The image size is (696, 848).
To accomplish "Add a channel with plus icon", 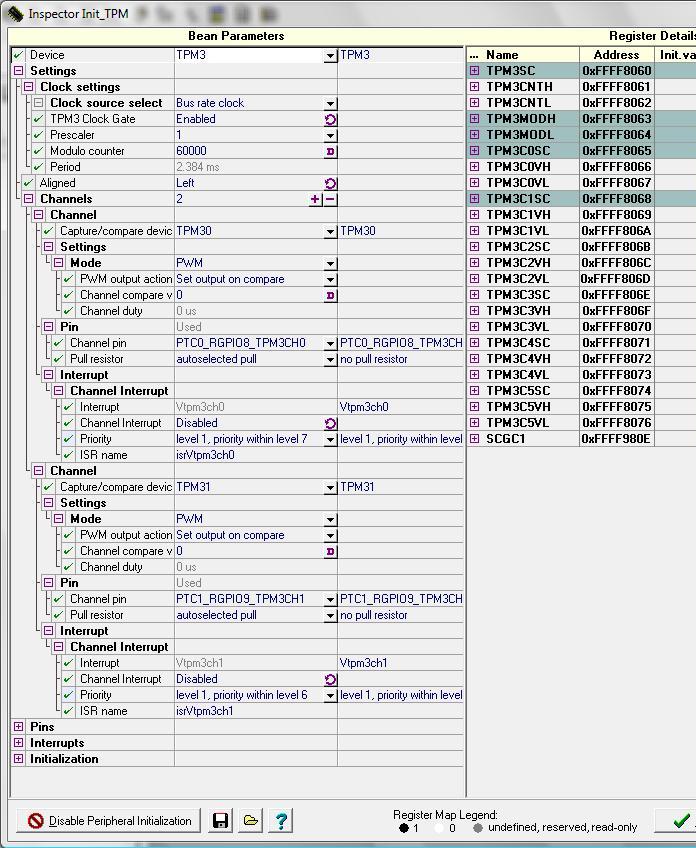I will point(315,199).
